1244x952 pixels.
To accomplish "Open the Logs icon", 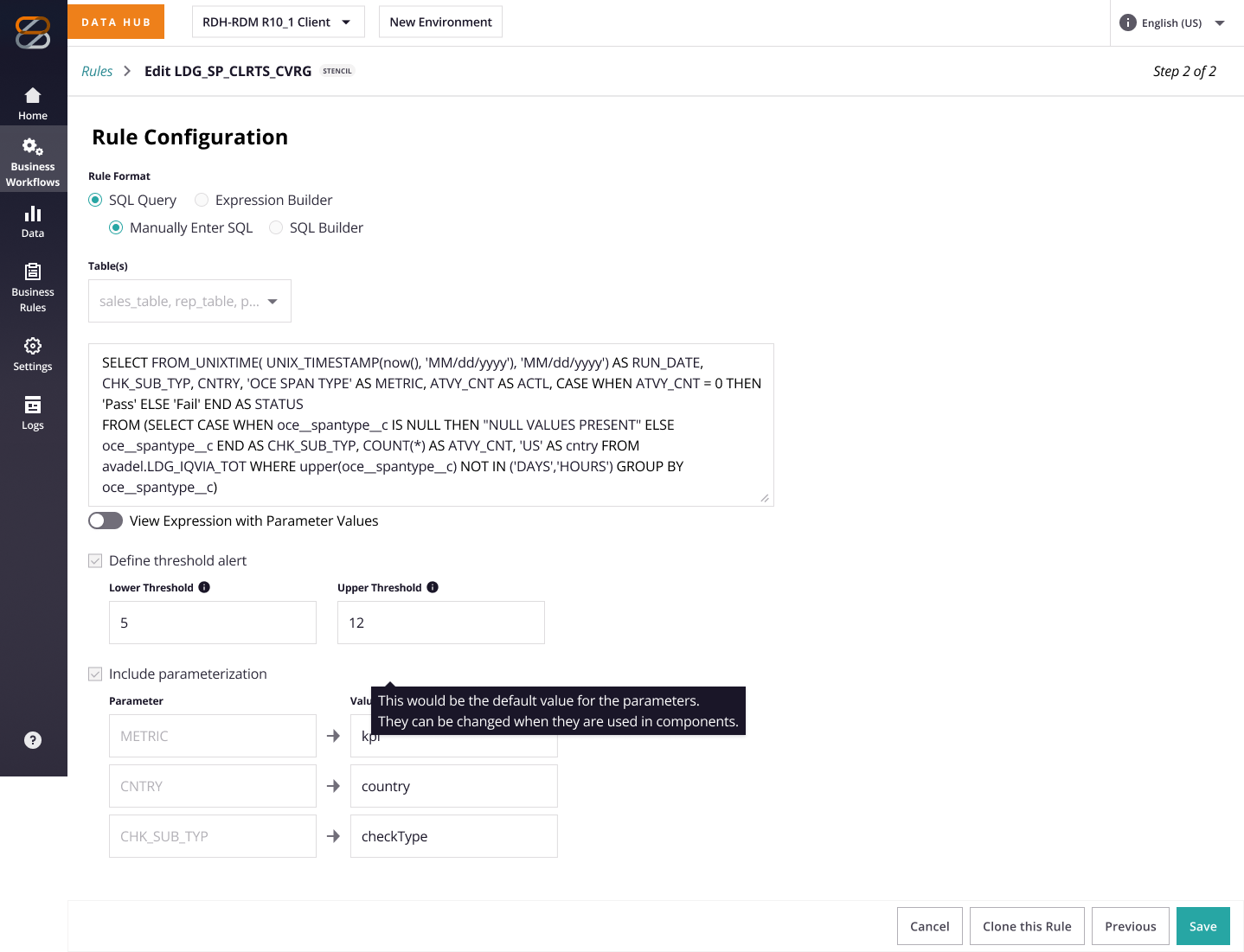I will pos(33,405).
